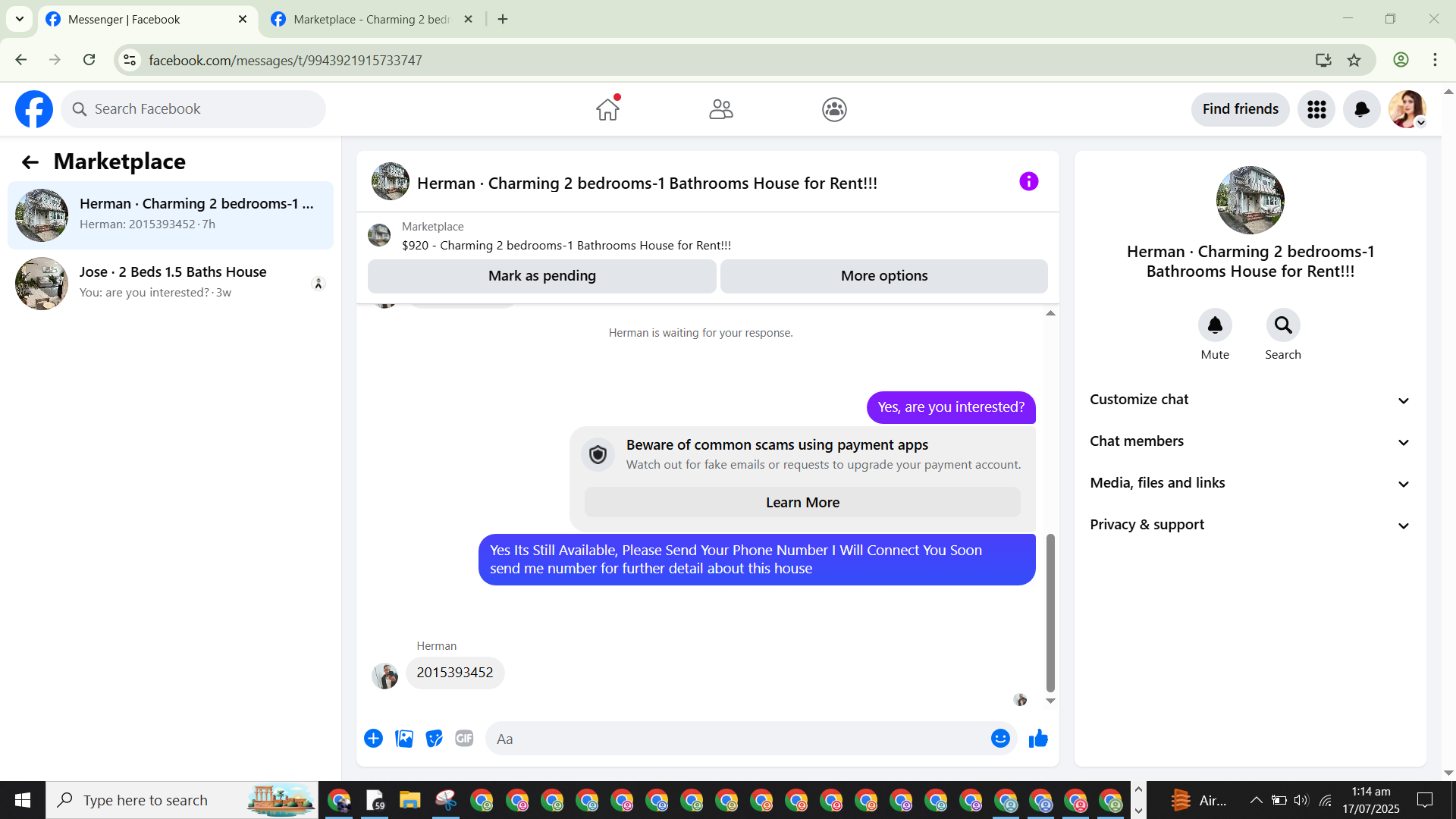
Task: Click the Mark as pending button
Action: coord(542,276)
